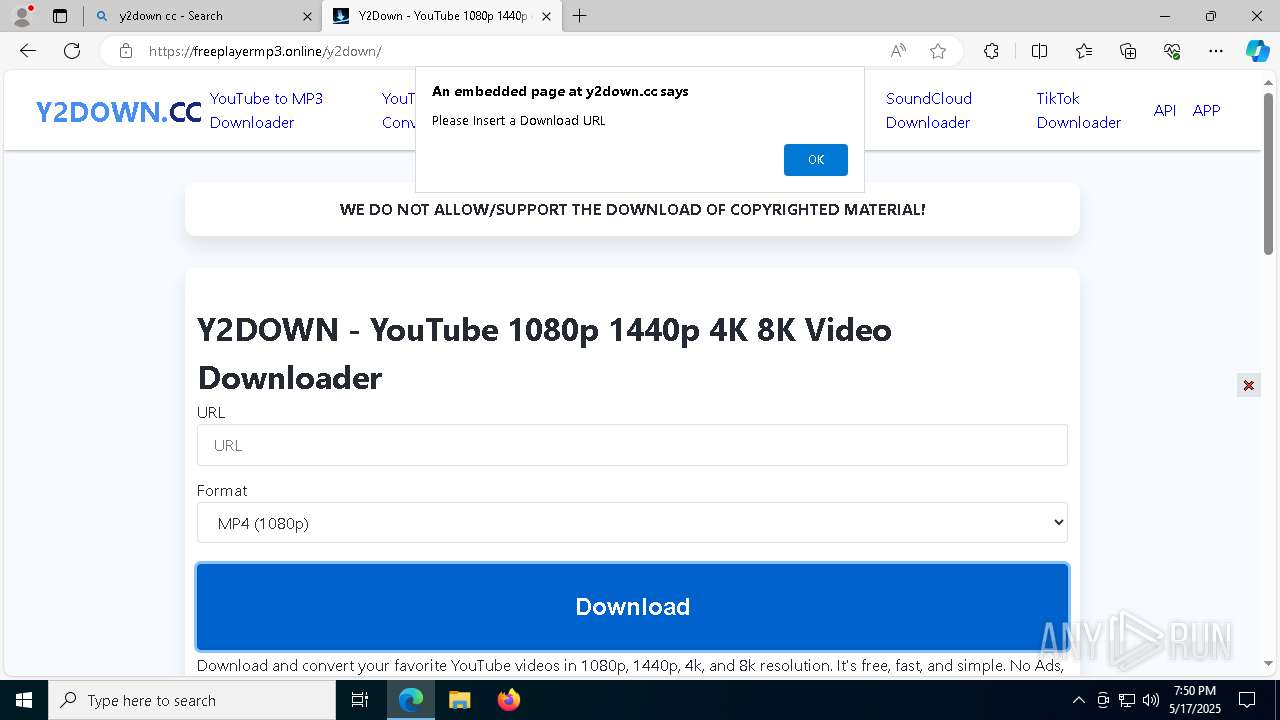The width and height of the screenshot is (1280, 720).
Task: Restore down the browser window
Action: (1211, 16)
